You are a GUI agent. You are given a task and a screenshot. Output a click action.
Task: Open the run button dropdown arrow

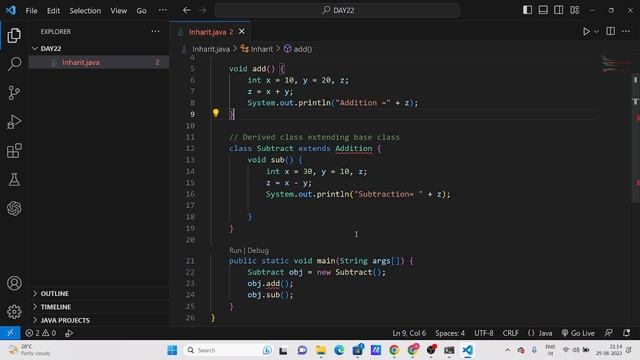click(596, 31)
